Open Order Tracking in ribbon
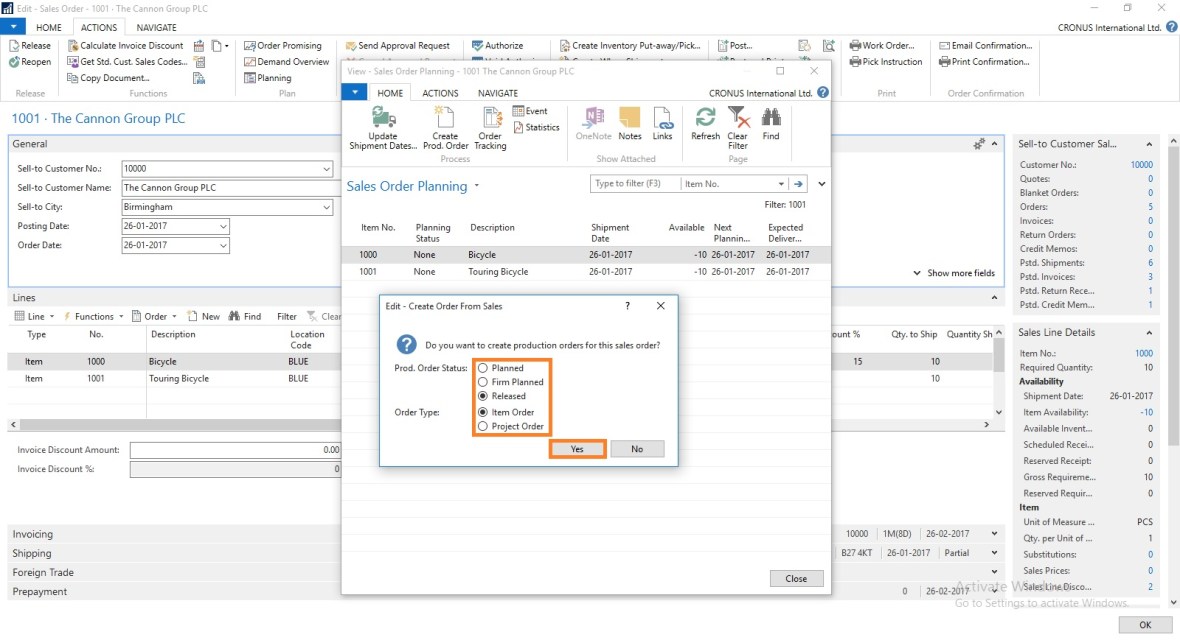Image resolution: width=1180 pixels, height=640 pixels. pyautogui.click(x=490, y=119)
